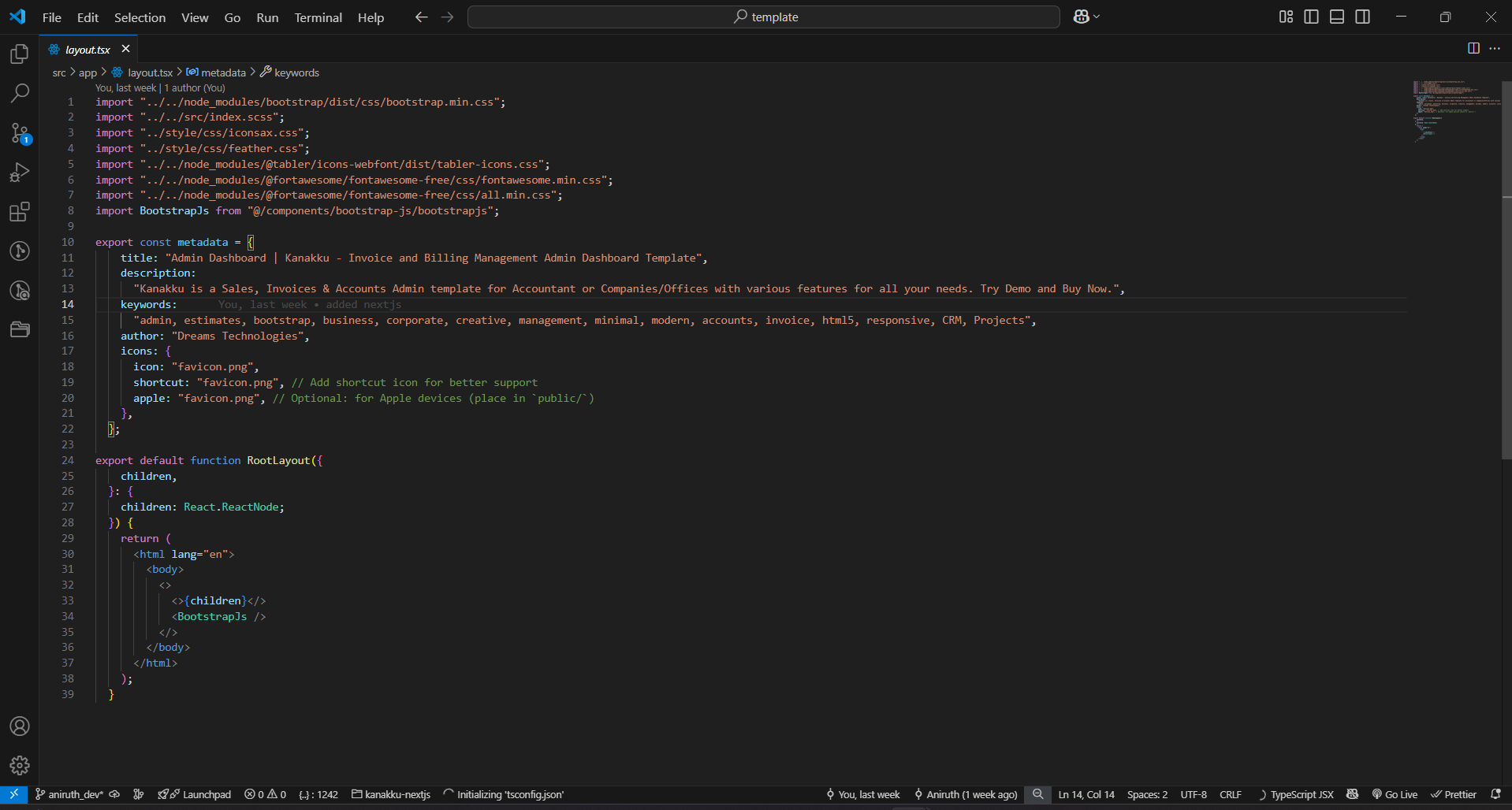Viewport: 1512px width, 810px height.
Task: Open the editor More Actions ellipsis menu
Action: click(1495, 48)
